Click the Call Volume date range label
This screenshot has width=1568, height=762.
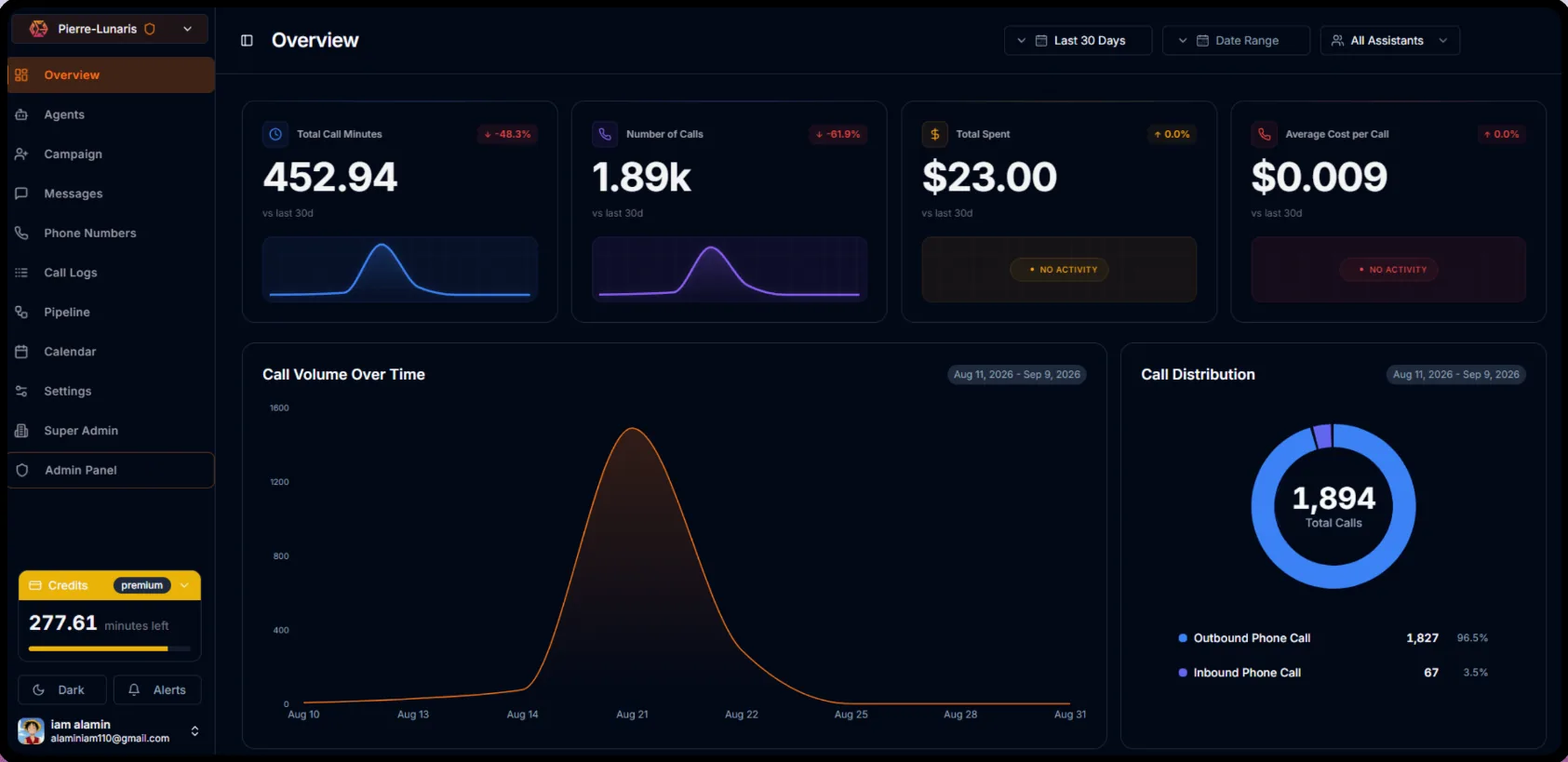[1017, 375]
